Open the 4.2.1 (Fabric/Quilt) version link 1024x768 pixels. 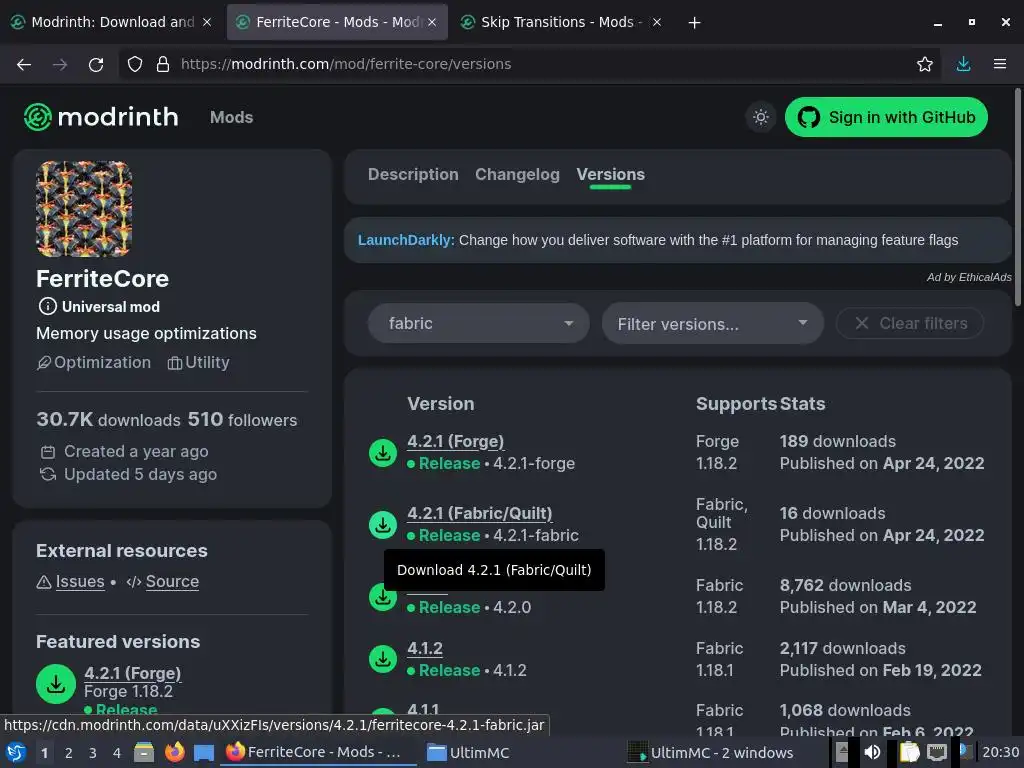480,513
